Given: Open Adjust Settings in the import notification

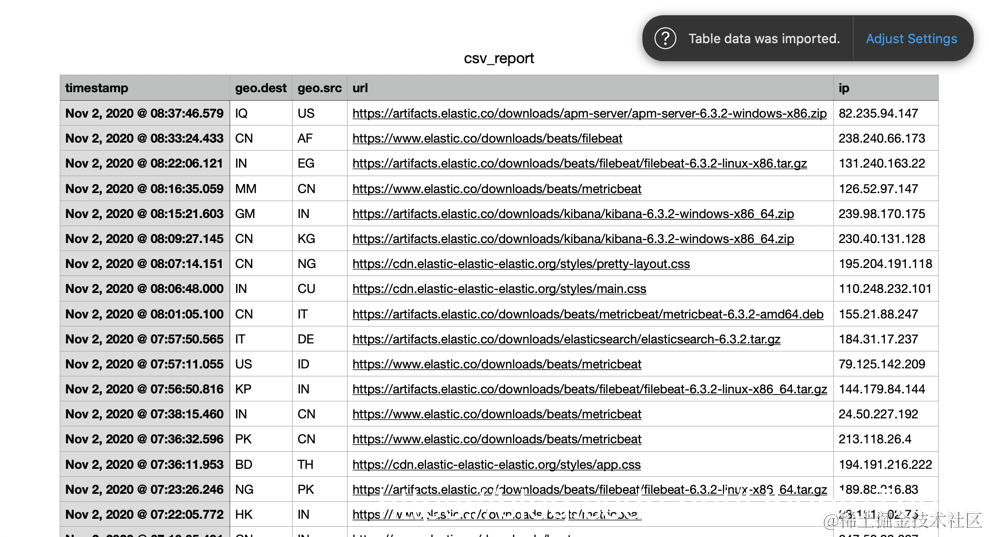Looking at the screenshot, I should click(x=911, y=38).
